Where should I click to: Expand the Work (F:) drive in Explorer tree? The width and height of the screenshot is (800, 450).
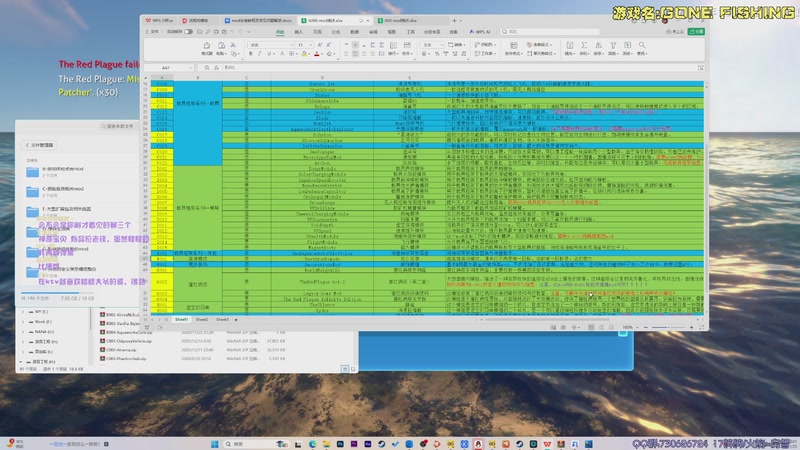coord(23,321)
